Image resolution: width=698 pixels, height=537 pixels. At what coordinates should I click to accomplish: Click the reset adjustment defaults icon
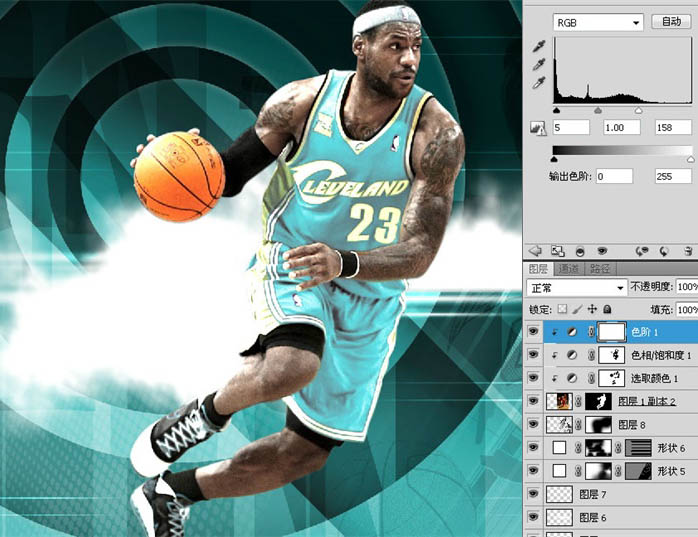pos(664,251)
